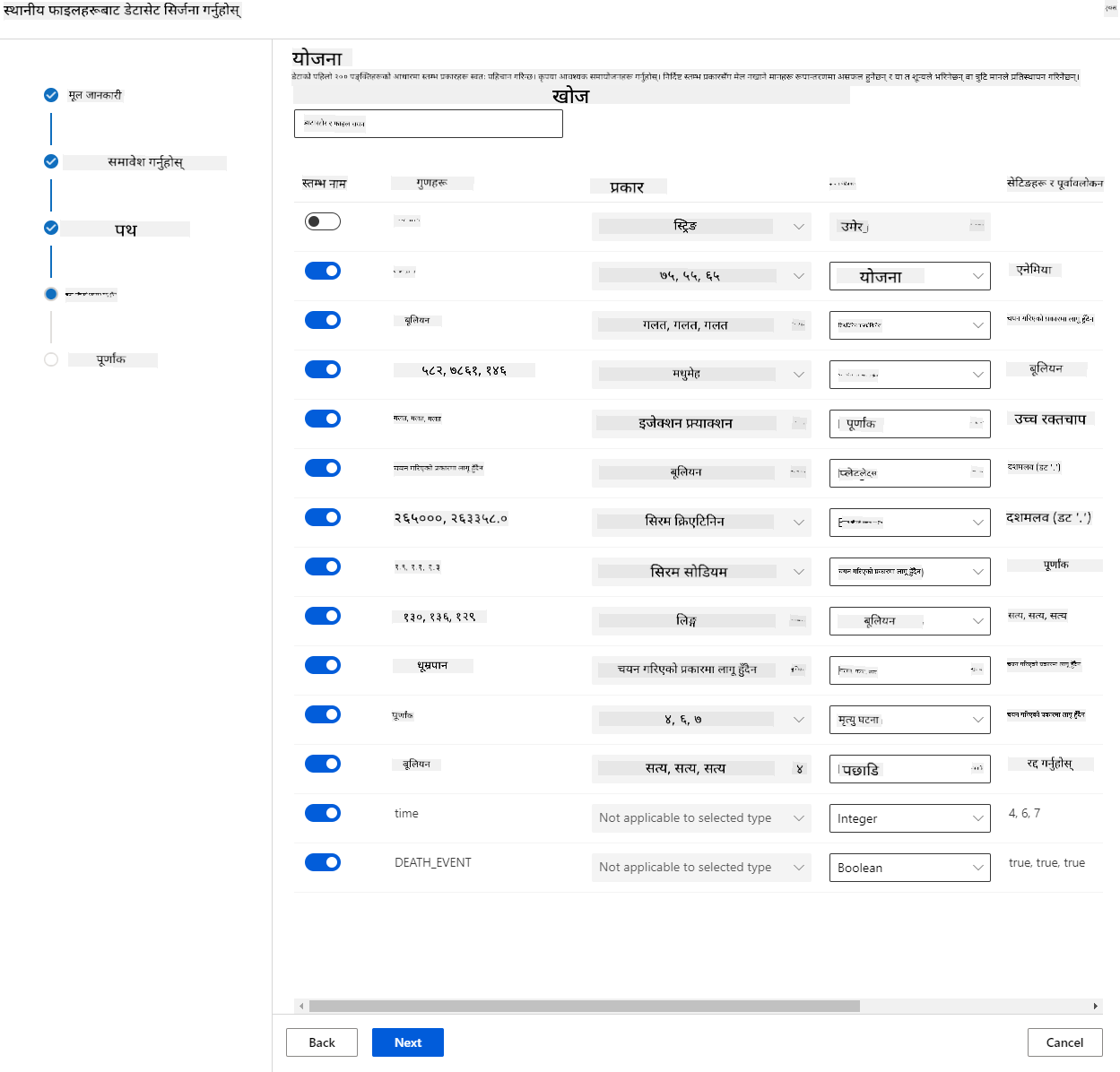Screen dimensions: 1120x1072
Task: Click the ५८२, ७८६१, १४६ values
Action: (464, 370)
